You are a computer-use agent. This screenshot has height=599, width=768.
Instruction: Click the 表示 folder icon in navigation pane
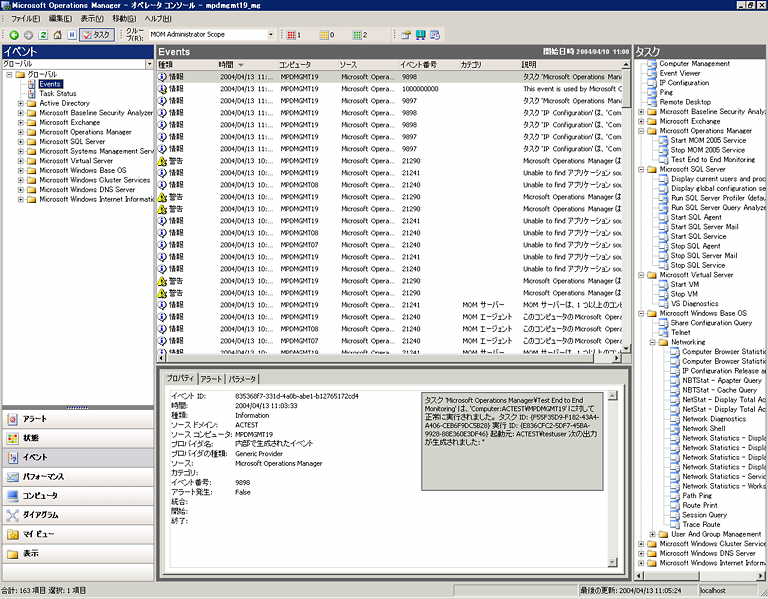13,554
